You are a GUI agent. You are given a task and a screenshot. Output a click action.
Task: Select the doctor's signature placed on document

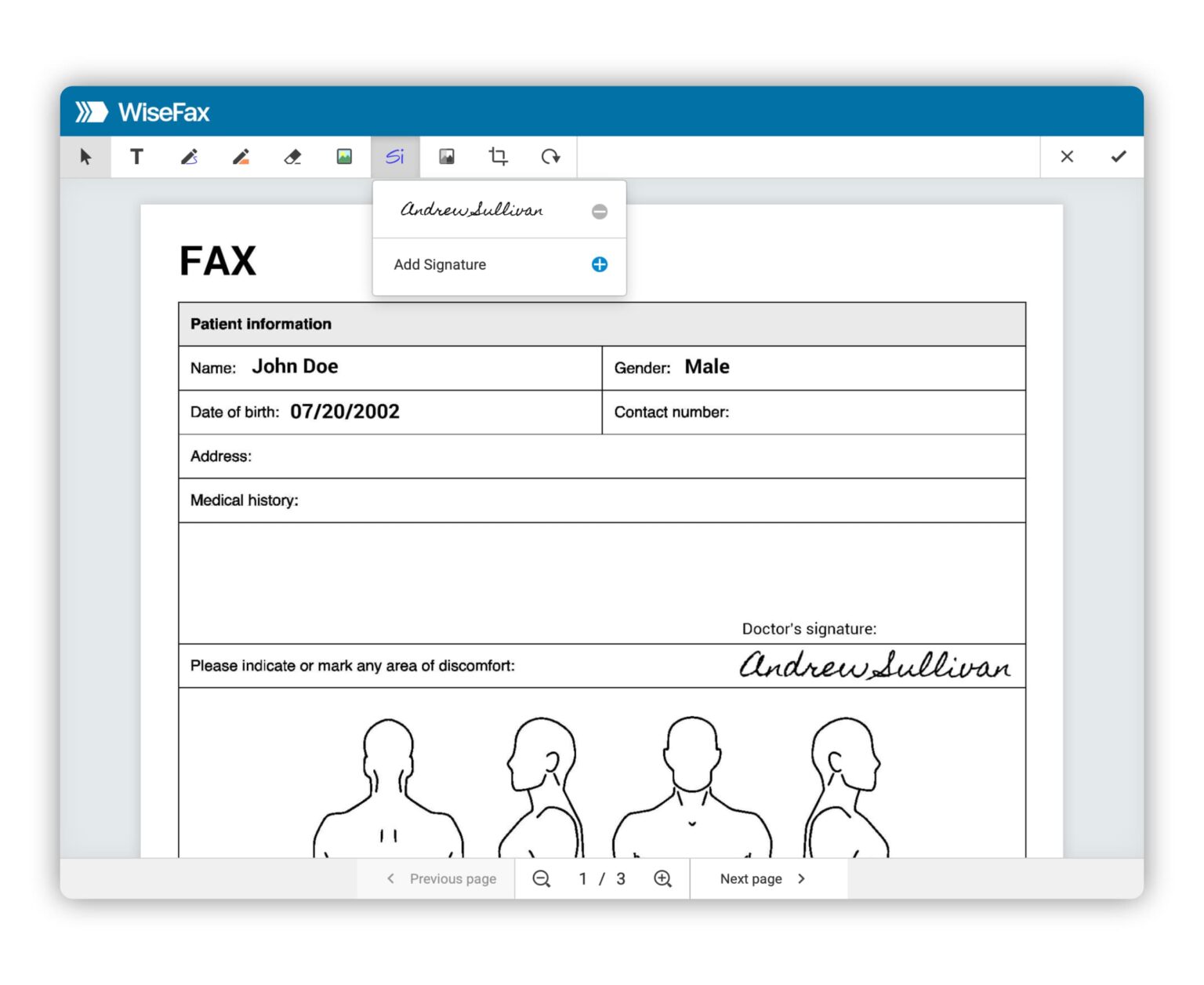pyautogui.click(x=875, y=666)
